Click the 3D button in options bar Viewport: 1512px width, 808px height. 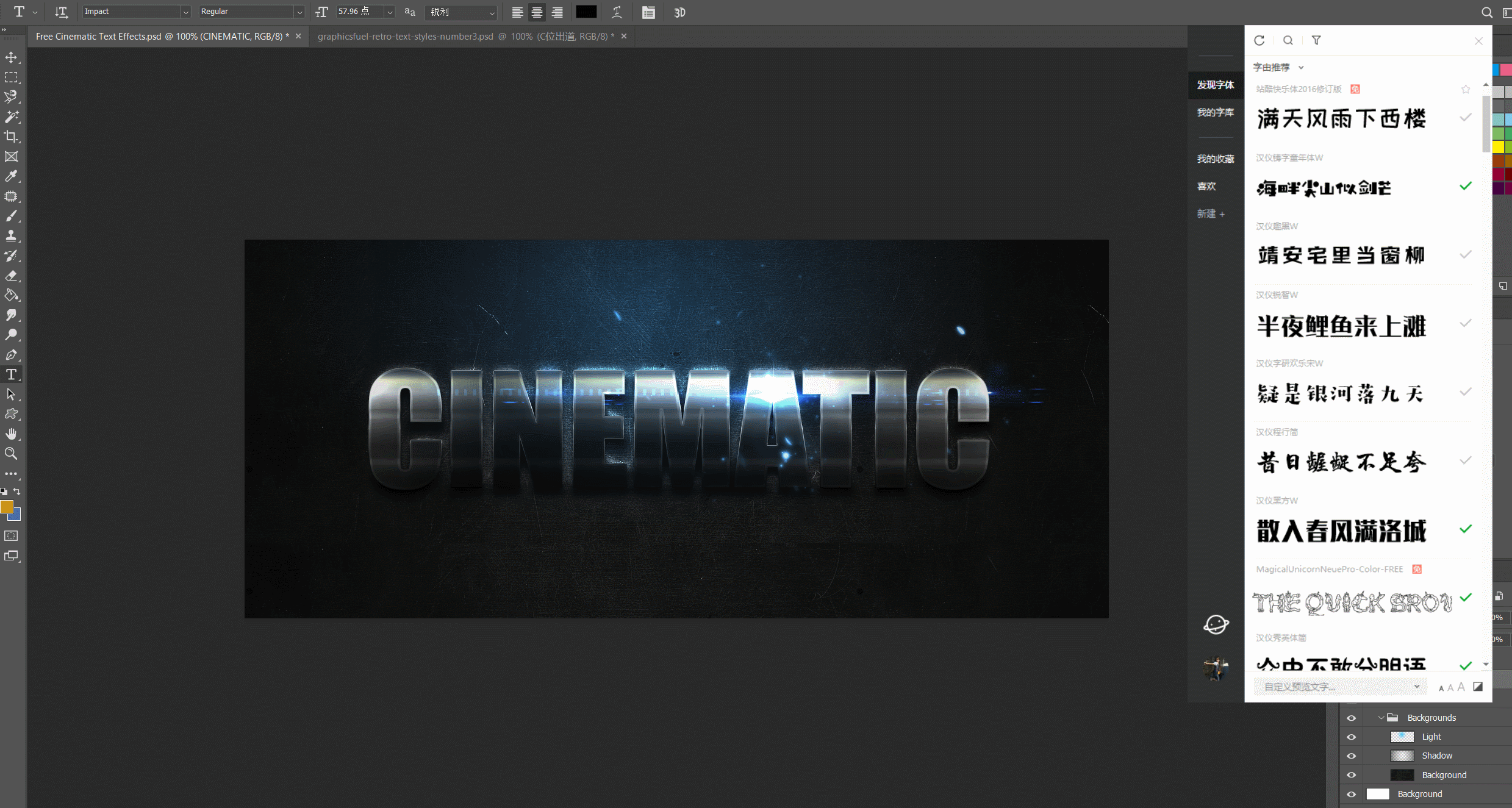point(679,12)
